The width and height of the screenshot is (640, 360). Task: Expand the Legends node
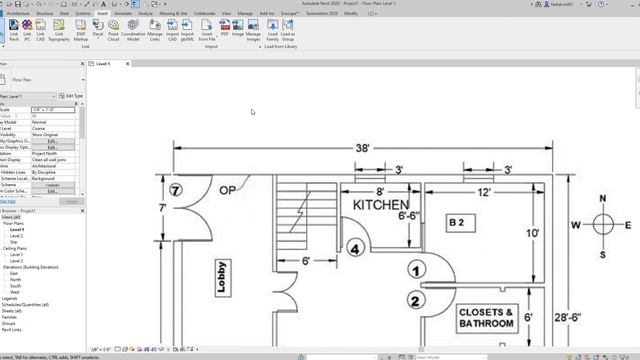[x=9, y=298]
